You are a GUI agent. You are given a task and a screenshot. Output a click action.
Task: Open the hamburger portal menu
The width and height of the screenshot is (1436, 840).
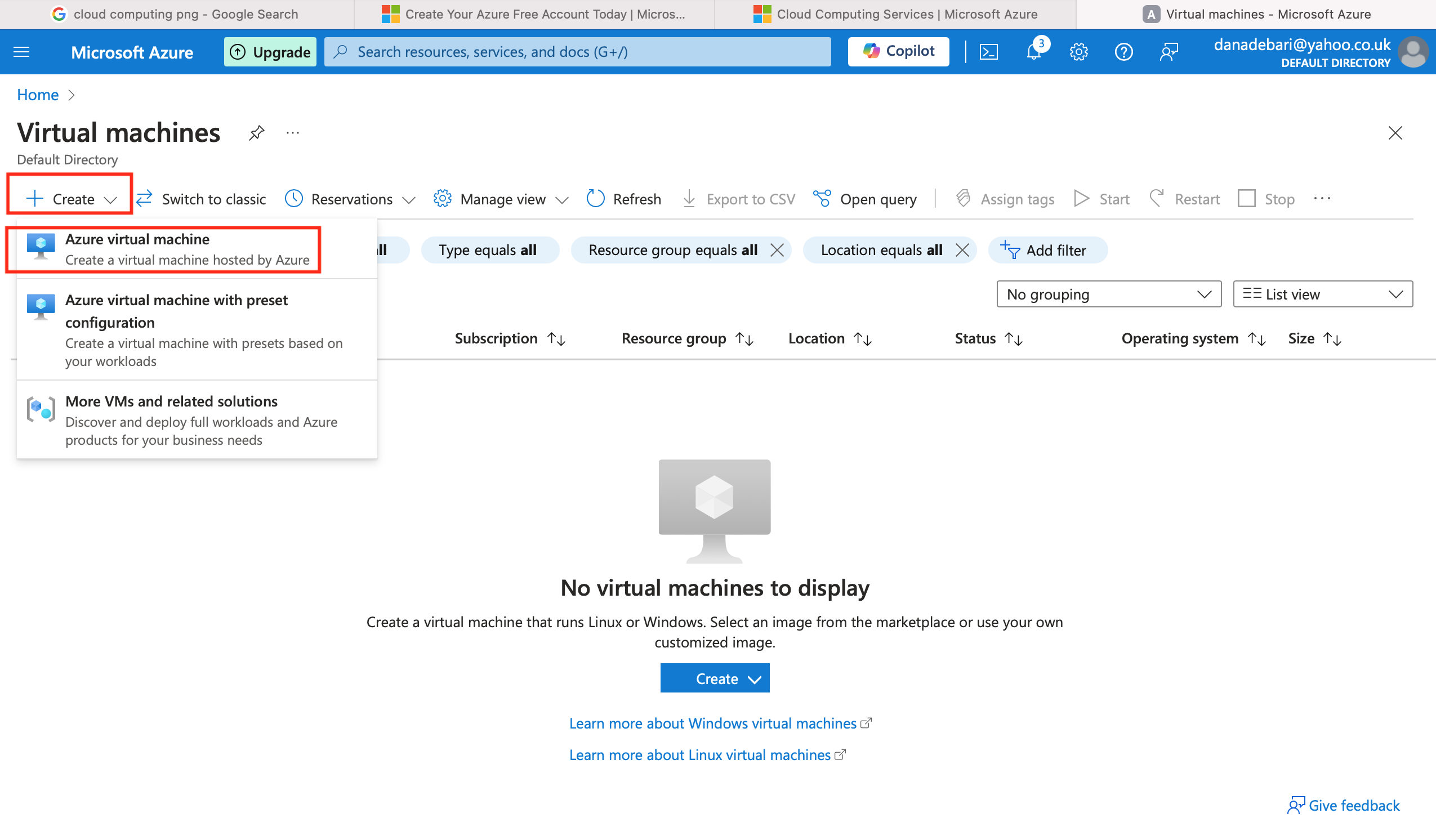click(21, 52)
